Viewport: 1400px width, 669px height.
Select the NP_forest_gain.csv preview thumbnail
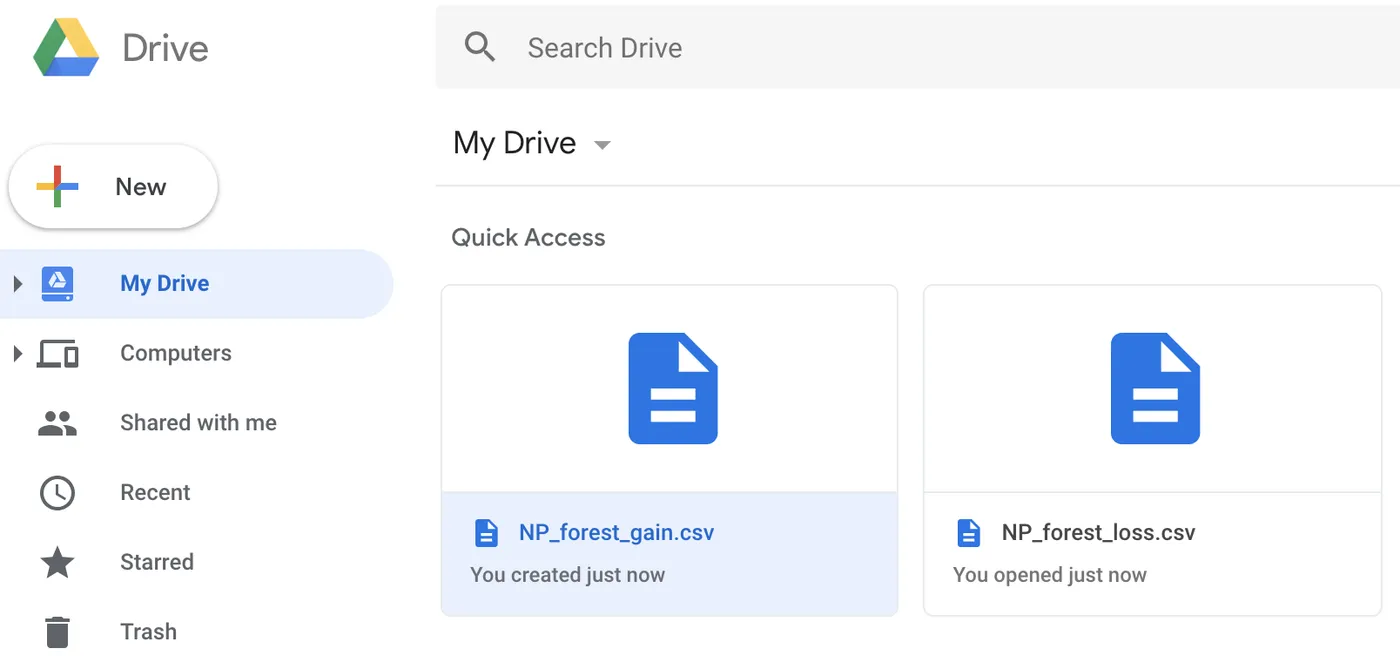(x=670, y=389)
